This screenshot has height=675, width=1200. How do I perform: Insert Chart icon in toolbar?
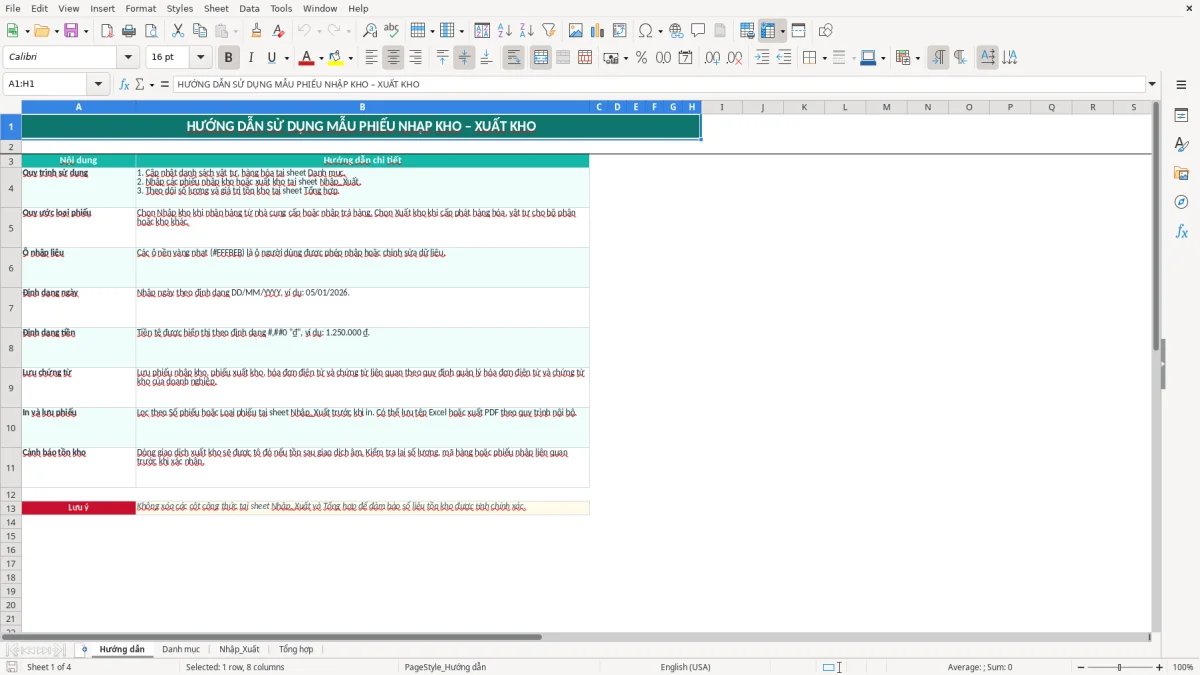click(598, 31)
